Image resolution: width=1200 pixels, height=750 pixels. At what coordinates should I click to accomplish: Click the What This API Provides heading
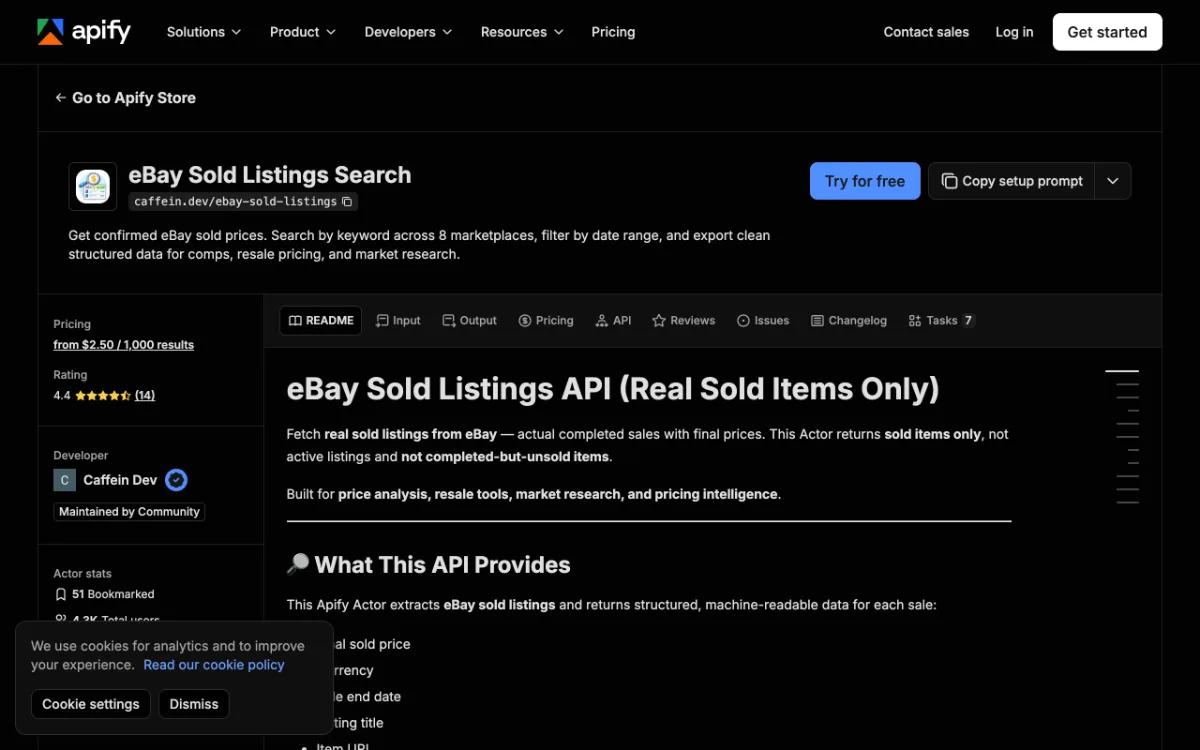click(x=429, y=565)
